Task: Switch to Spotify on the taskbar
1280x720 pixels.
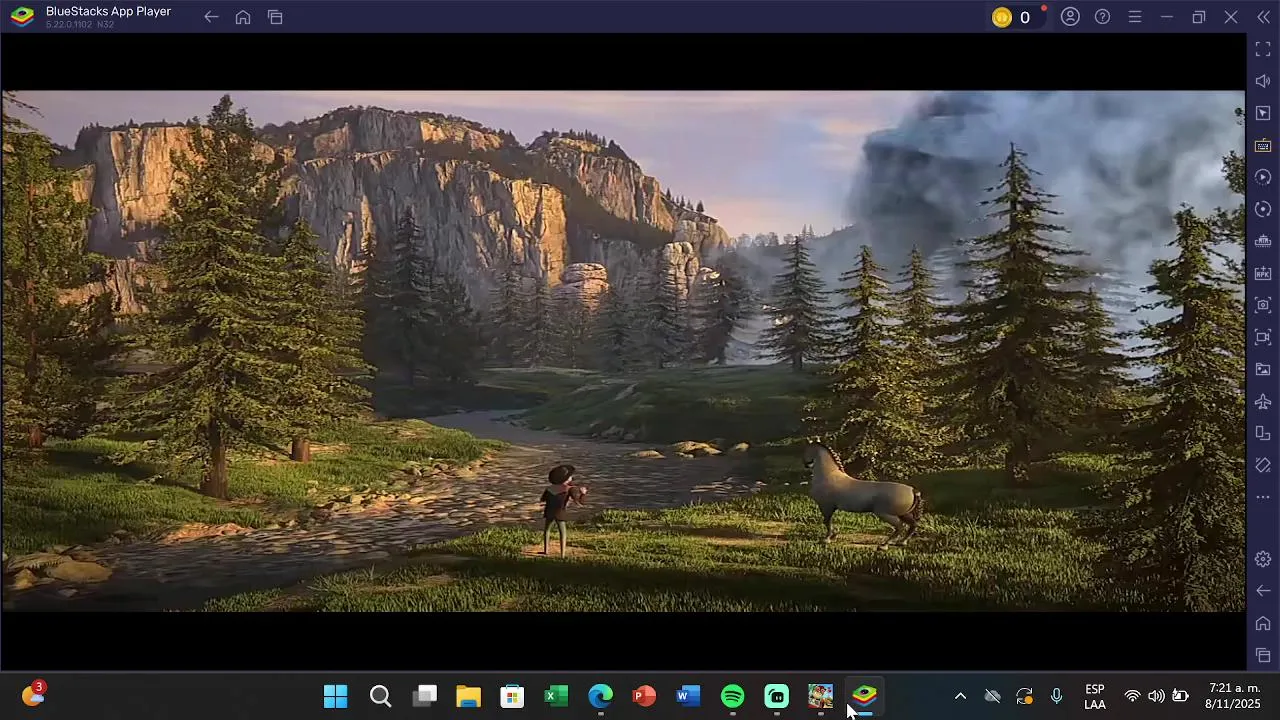Action: (x=732, y=696)
